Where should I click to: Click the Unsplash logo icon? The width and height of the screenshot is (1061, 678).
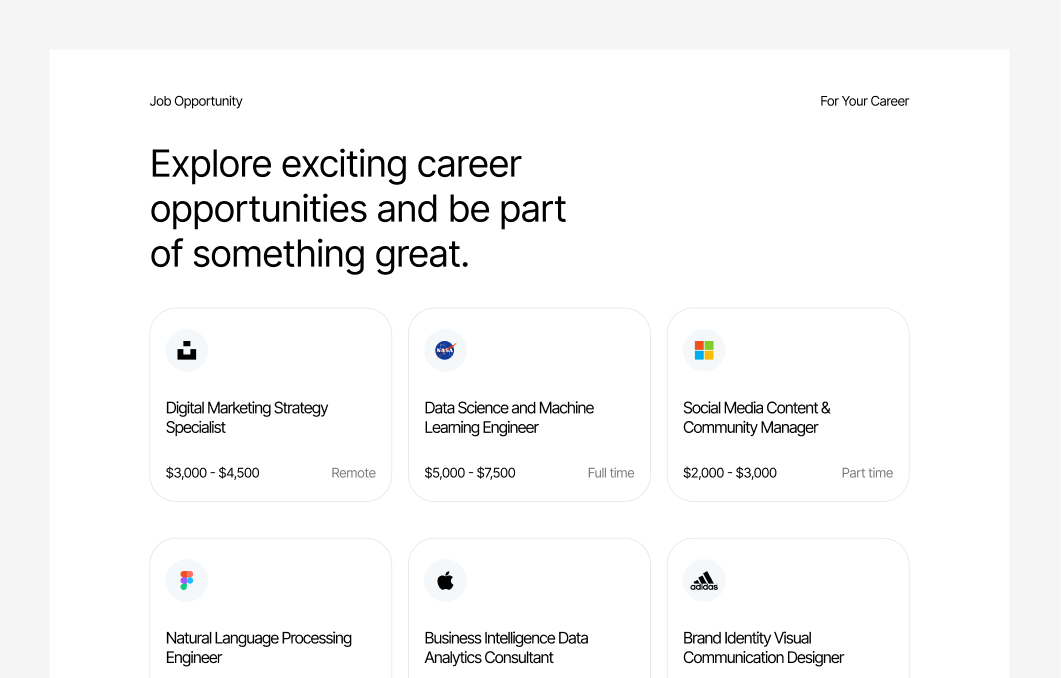point(186,350)
